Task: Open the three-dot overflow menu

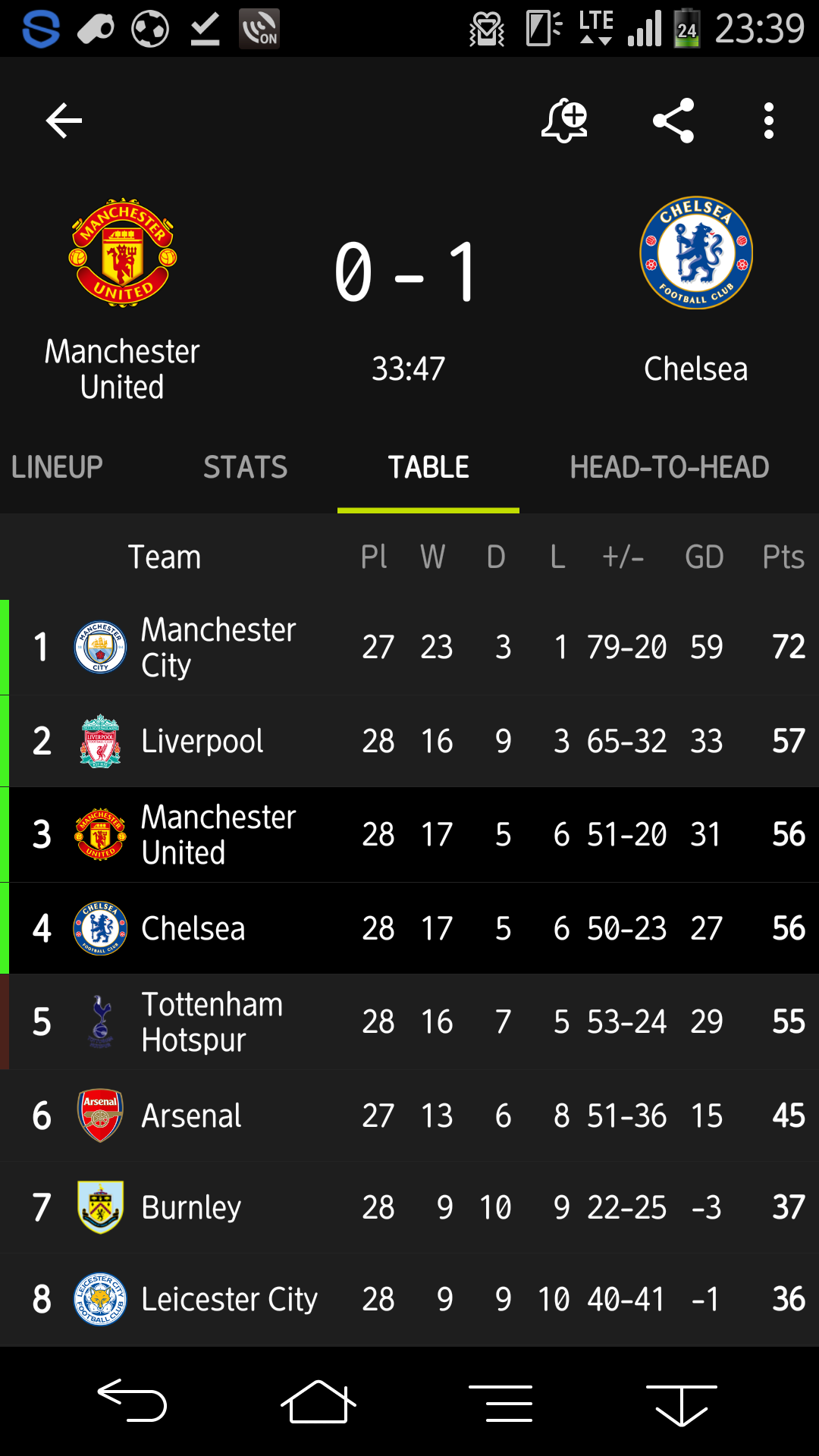Action: pos(769,121)
